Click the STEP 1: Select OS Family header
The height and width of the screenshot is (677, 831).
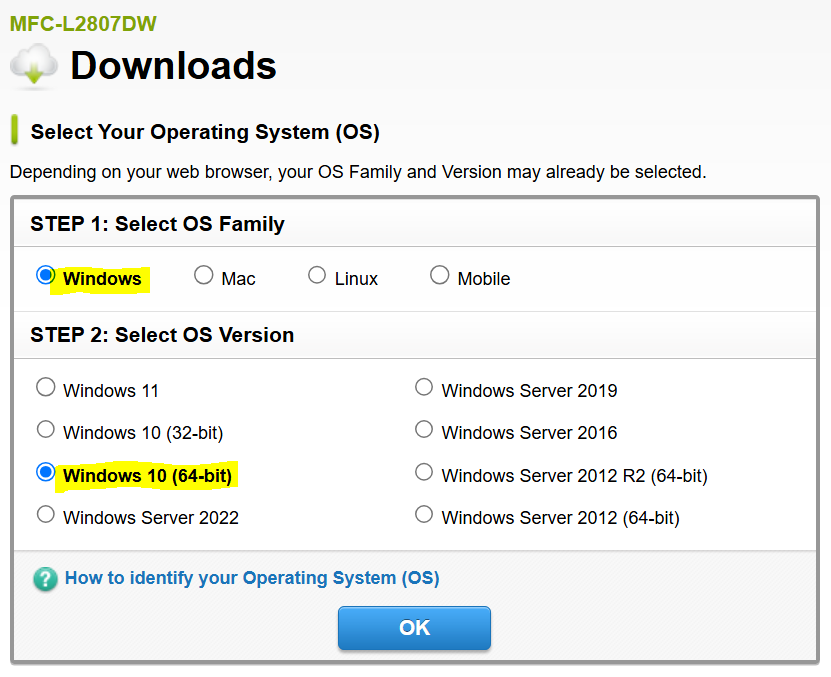pos(157,224)
